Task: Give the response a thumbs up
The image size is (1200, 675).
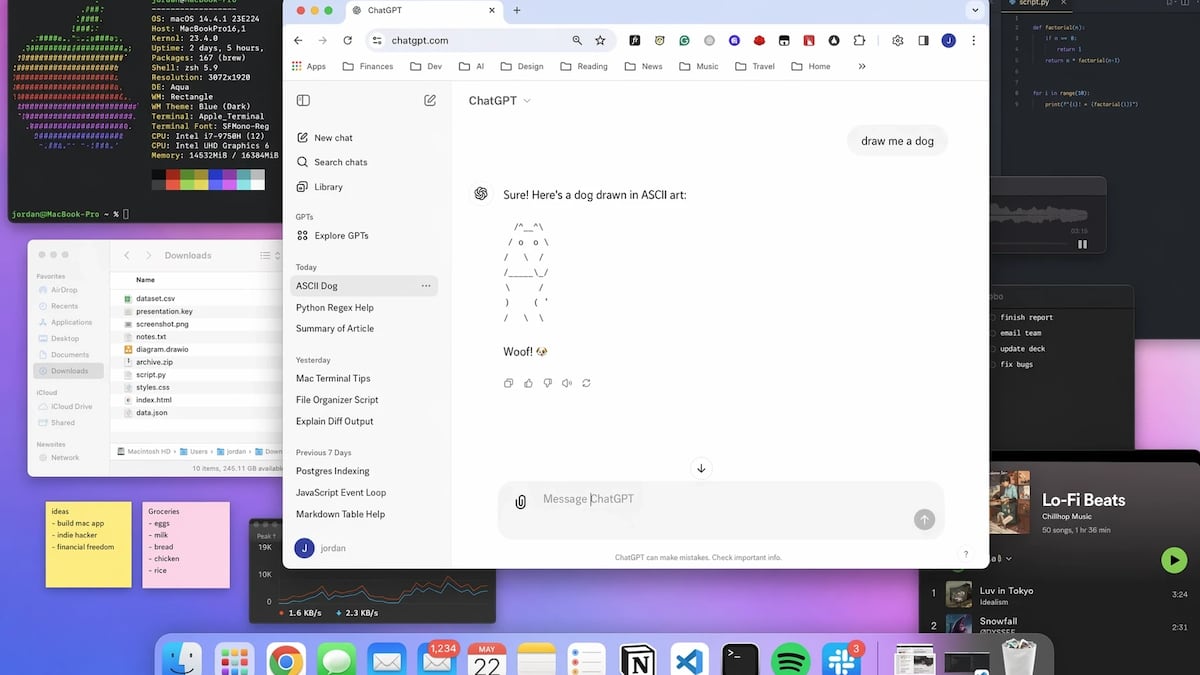Action: [x=528, y=383]
